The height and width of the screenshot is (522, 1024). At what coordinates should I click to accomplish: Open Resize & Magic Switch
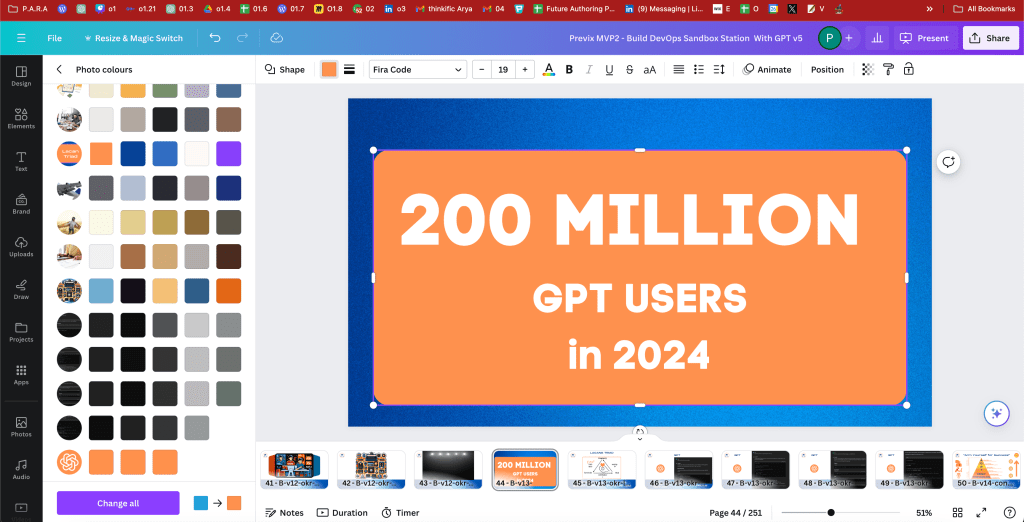click(133, 38)
